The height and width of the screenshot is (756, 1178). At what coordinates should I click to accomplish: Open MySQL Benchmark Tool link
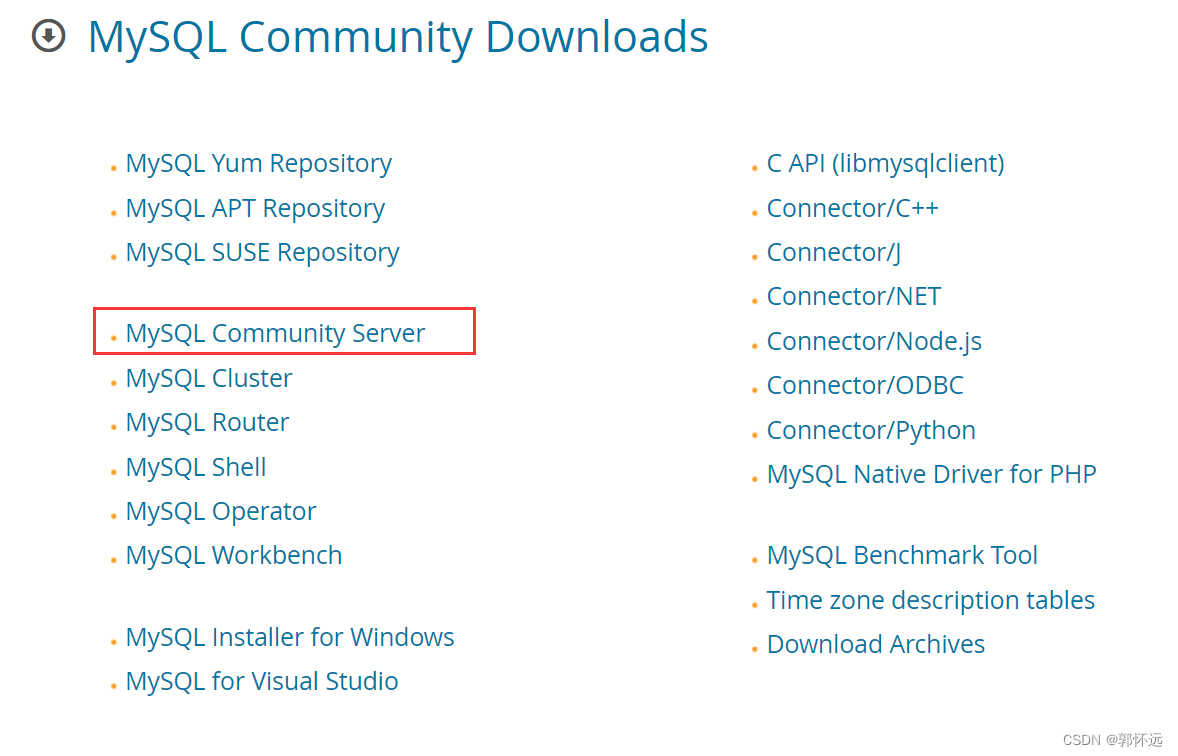pos(902,555)
